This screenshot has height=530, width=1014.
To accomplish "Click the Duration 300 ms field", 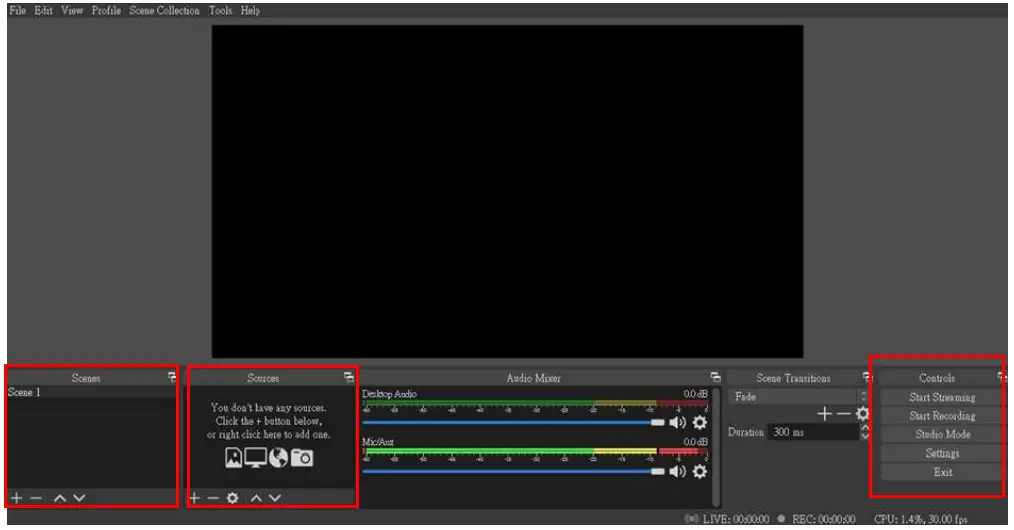I will click(814, 432).
